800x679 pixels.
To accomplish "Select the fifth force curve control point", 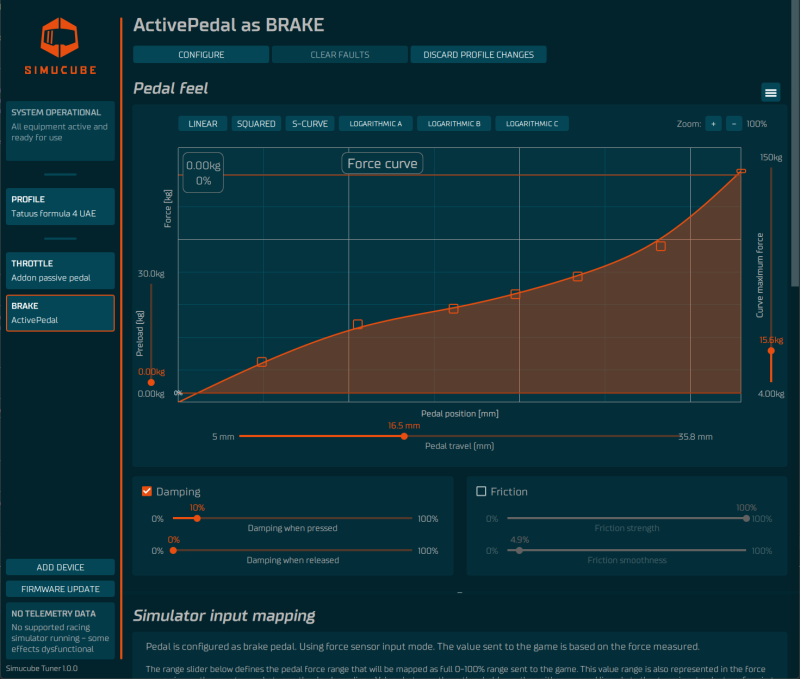I will pos(578,276).
